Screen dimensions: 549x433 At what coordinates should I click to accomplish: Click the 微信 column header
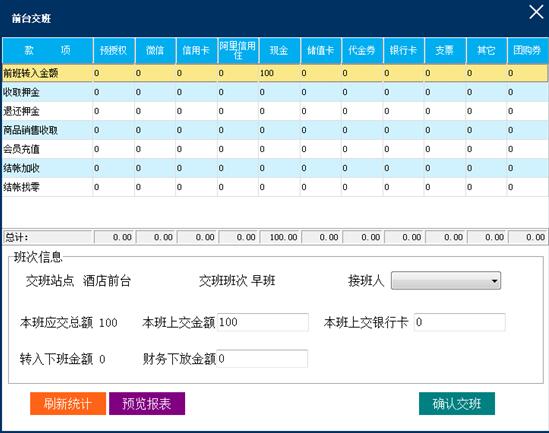155,50
